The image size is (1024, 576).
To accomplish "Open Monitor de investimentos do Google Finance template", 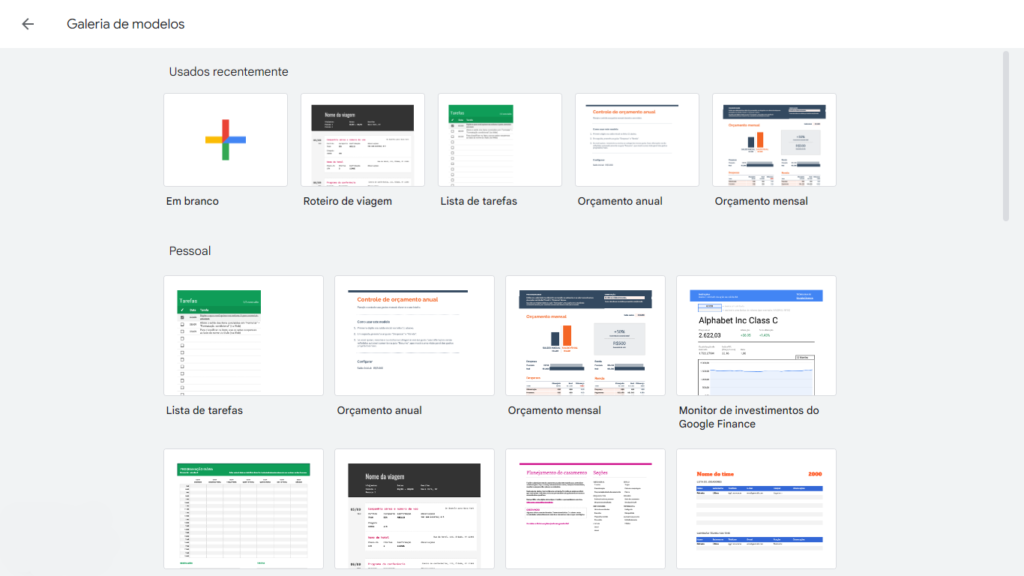I will pyautogui.click(x=756, y=335).
